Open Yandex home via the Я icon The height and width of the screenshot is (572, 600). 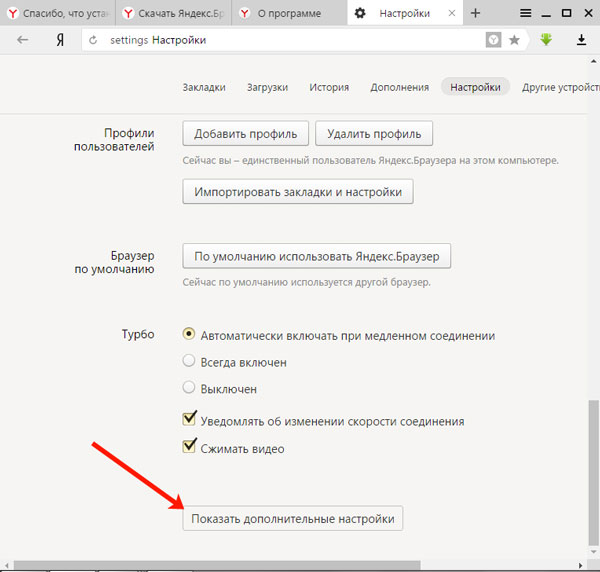(60, 40)
